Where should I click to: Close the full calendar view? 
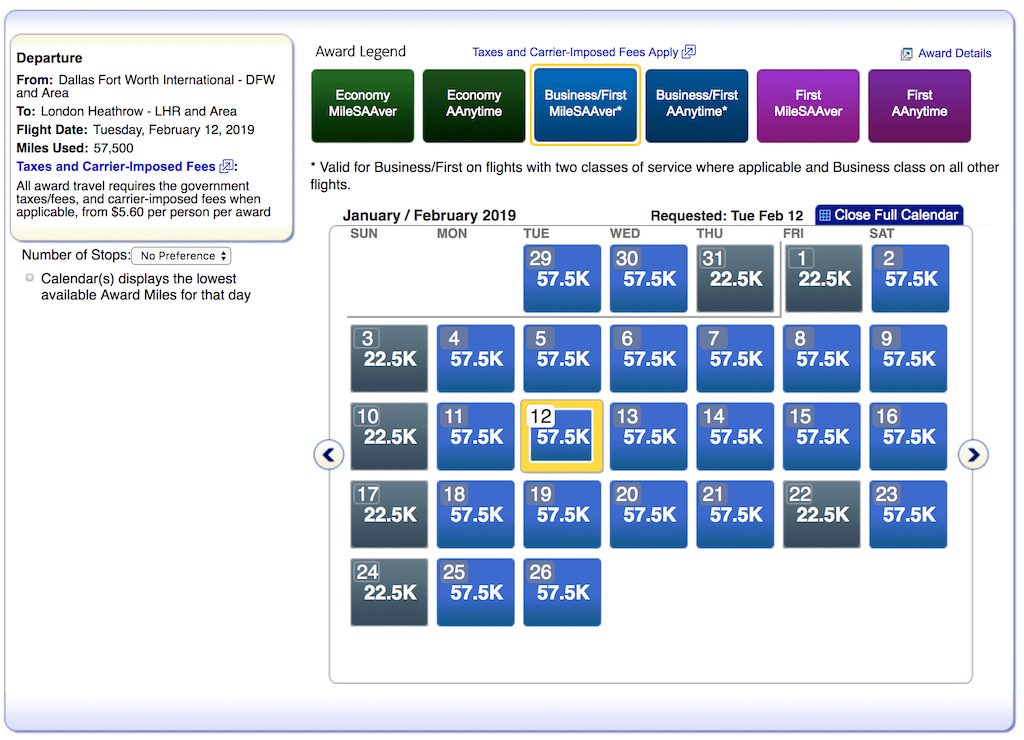[x=889, y=215]
